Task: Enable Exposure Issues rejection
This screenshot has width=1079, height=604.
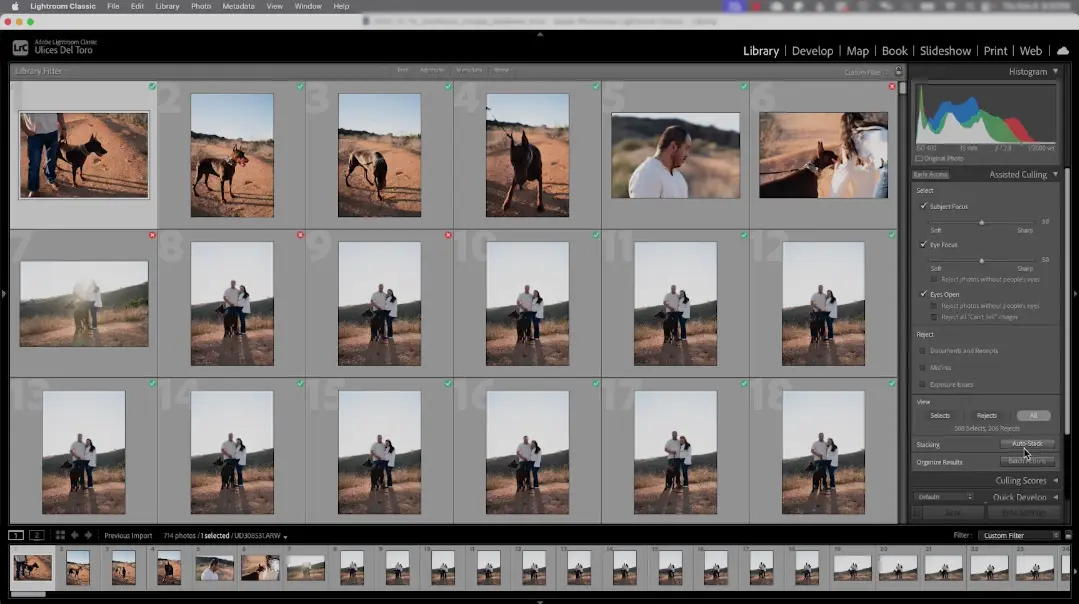Action: (923, 385)
